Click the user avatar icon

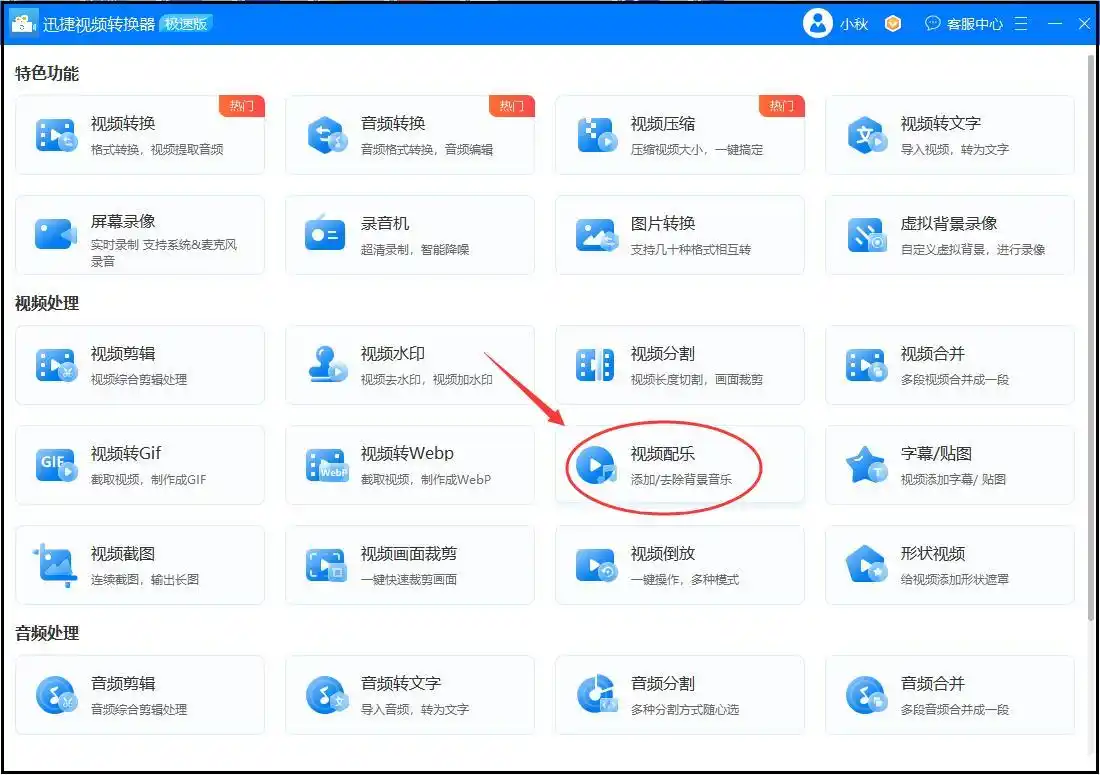click(817, 23)
